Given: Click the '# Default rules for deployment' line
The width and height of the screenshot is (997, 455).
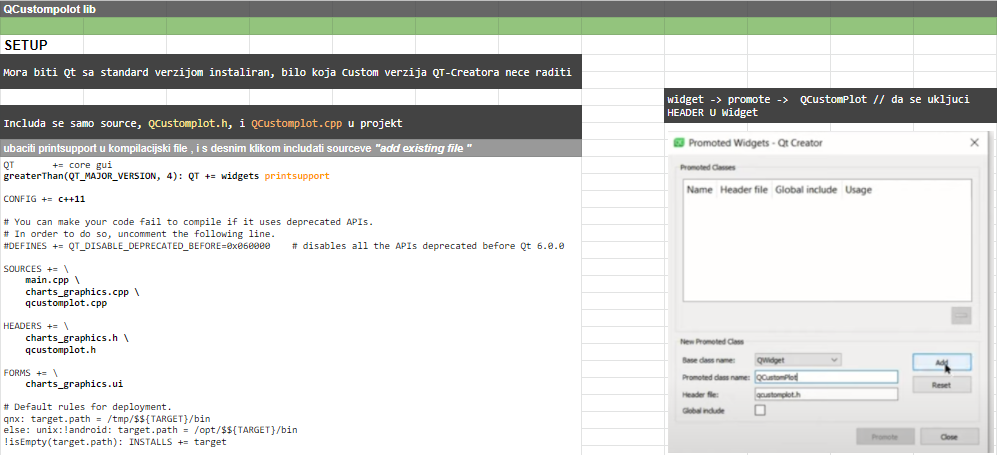Looking at the screenshot, I should tap(87, 407).
